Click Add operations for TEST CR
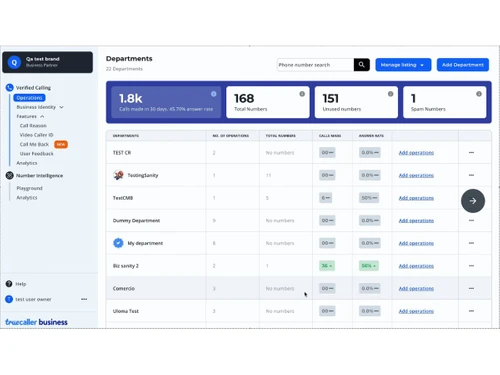This screenshot has height=375, width=500. coord(416,153)
